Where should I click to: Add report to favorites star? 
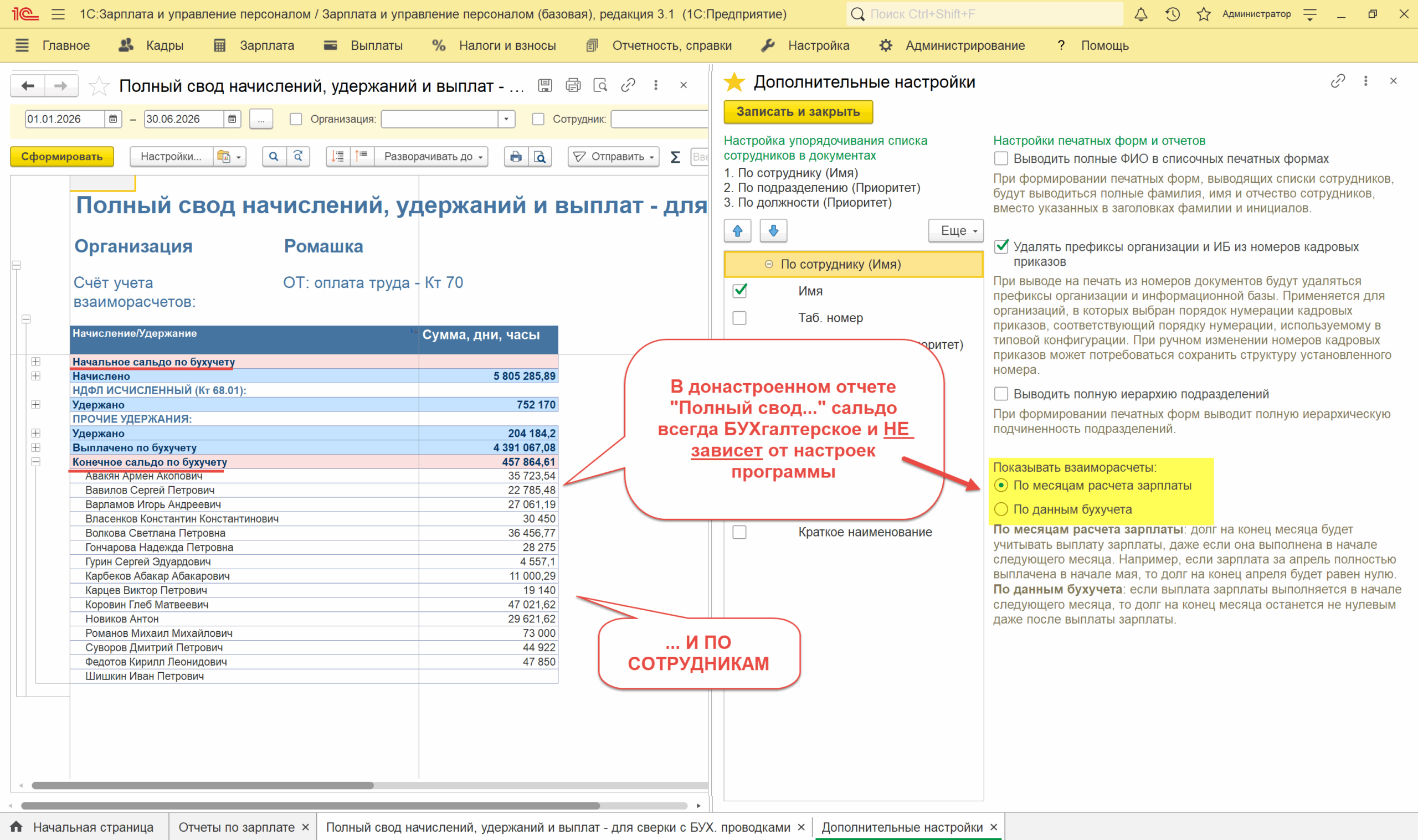point(99,86)
